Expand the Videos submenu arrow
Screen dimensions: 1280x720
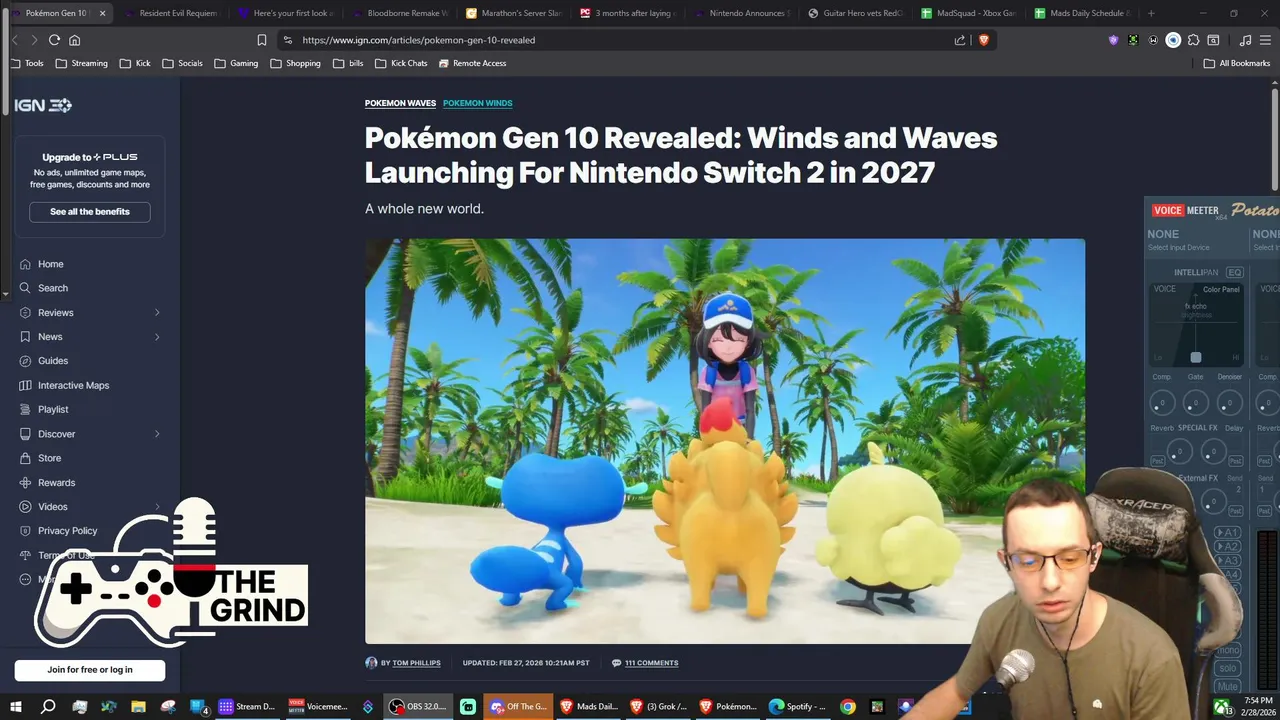[x=157, y=507]
